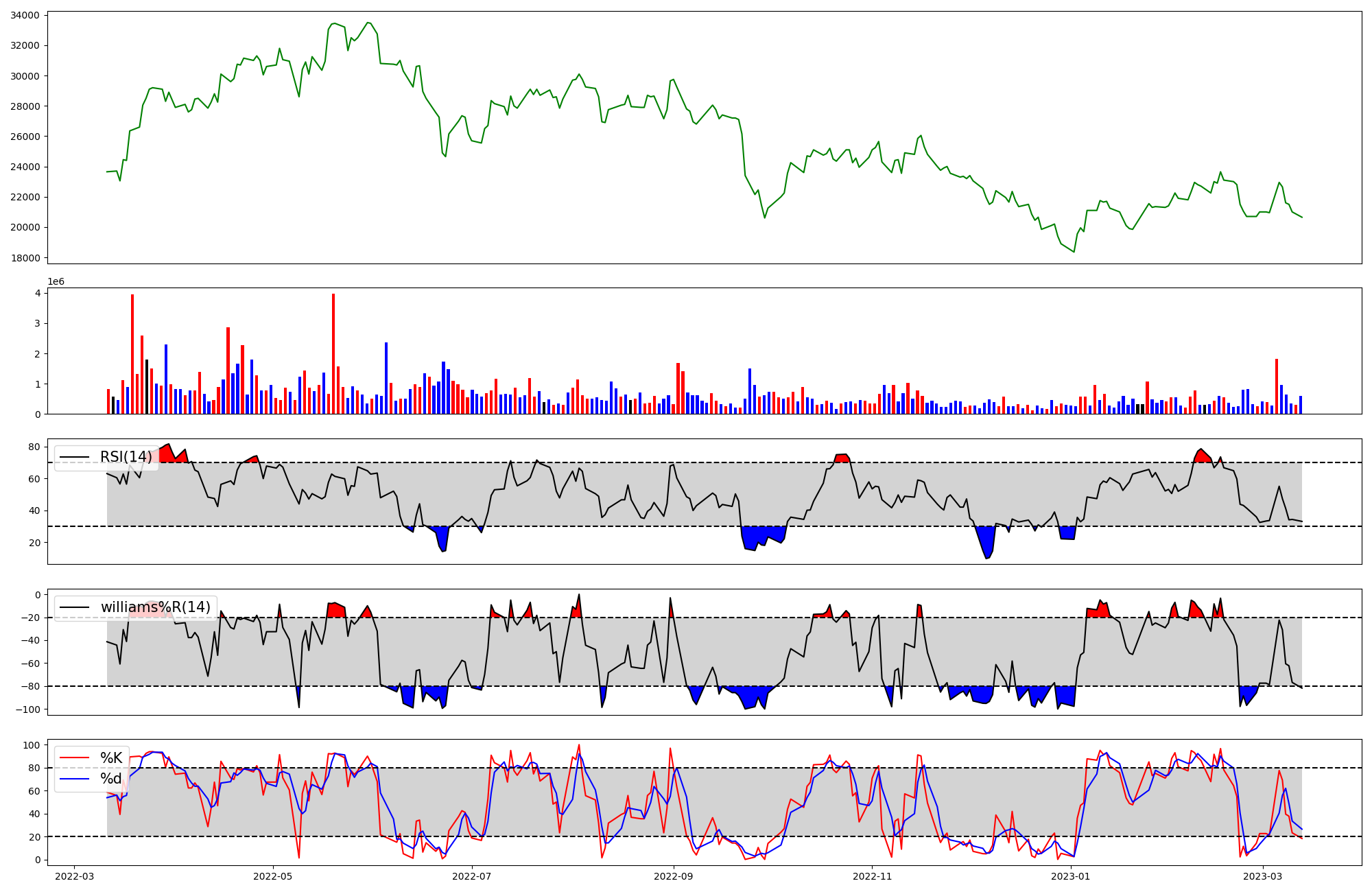Click the red %K legend line swatch
This screenshot has height=892, width=1372.
(75, 758)
